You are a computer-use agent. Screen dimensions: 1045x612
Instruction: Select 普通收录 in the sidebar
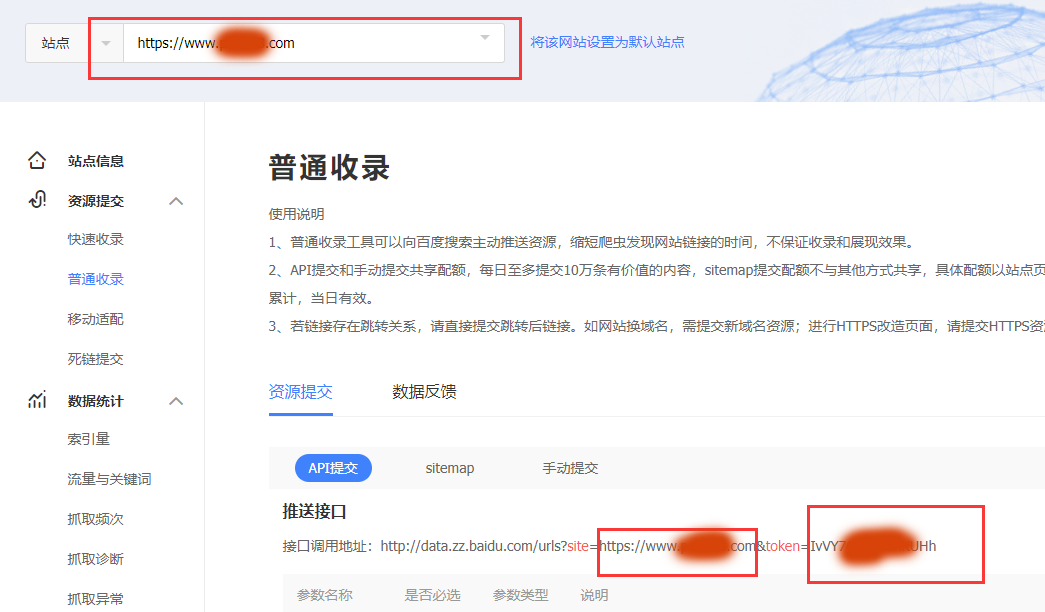coord(96,279)
